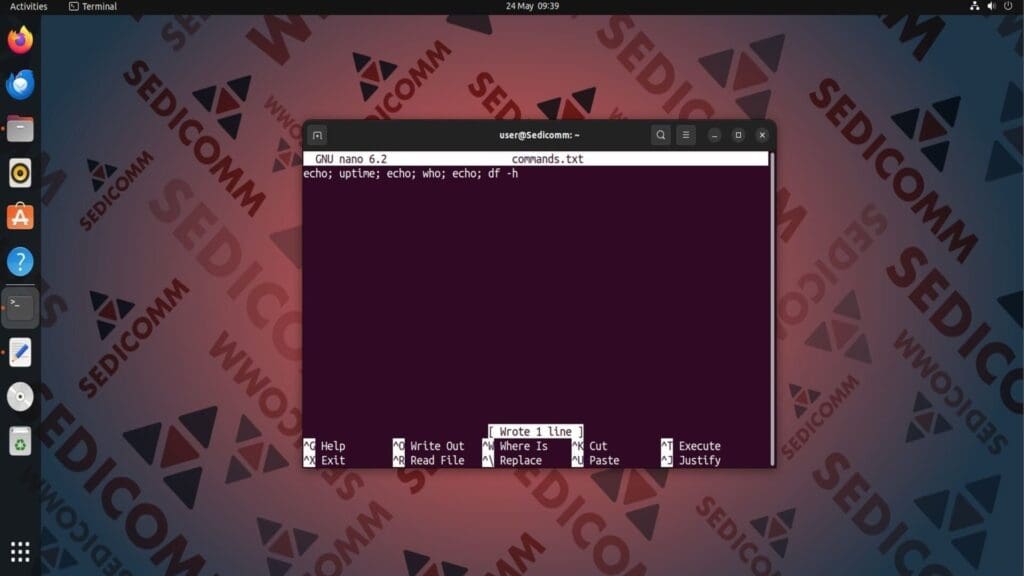The width and height of the screenshot is (1024, 576).
Task: Launch Firefox from the dock
Action: coord(20,40)
